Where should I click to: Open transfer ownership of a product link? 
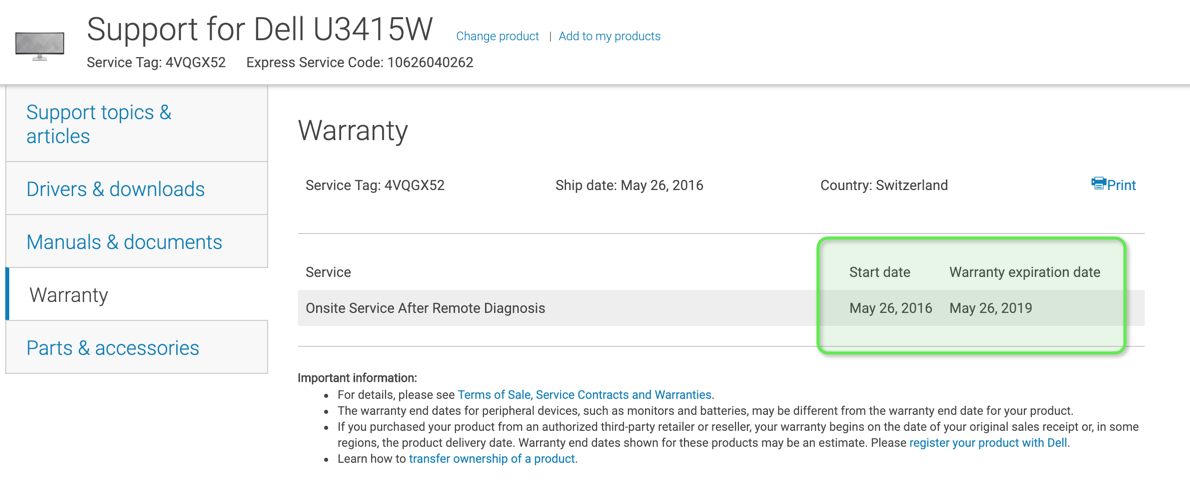[x=491, y=459]
